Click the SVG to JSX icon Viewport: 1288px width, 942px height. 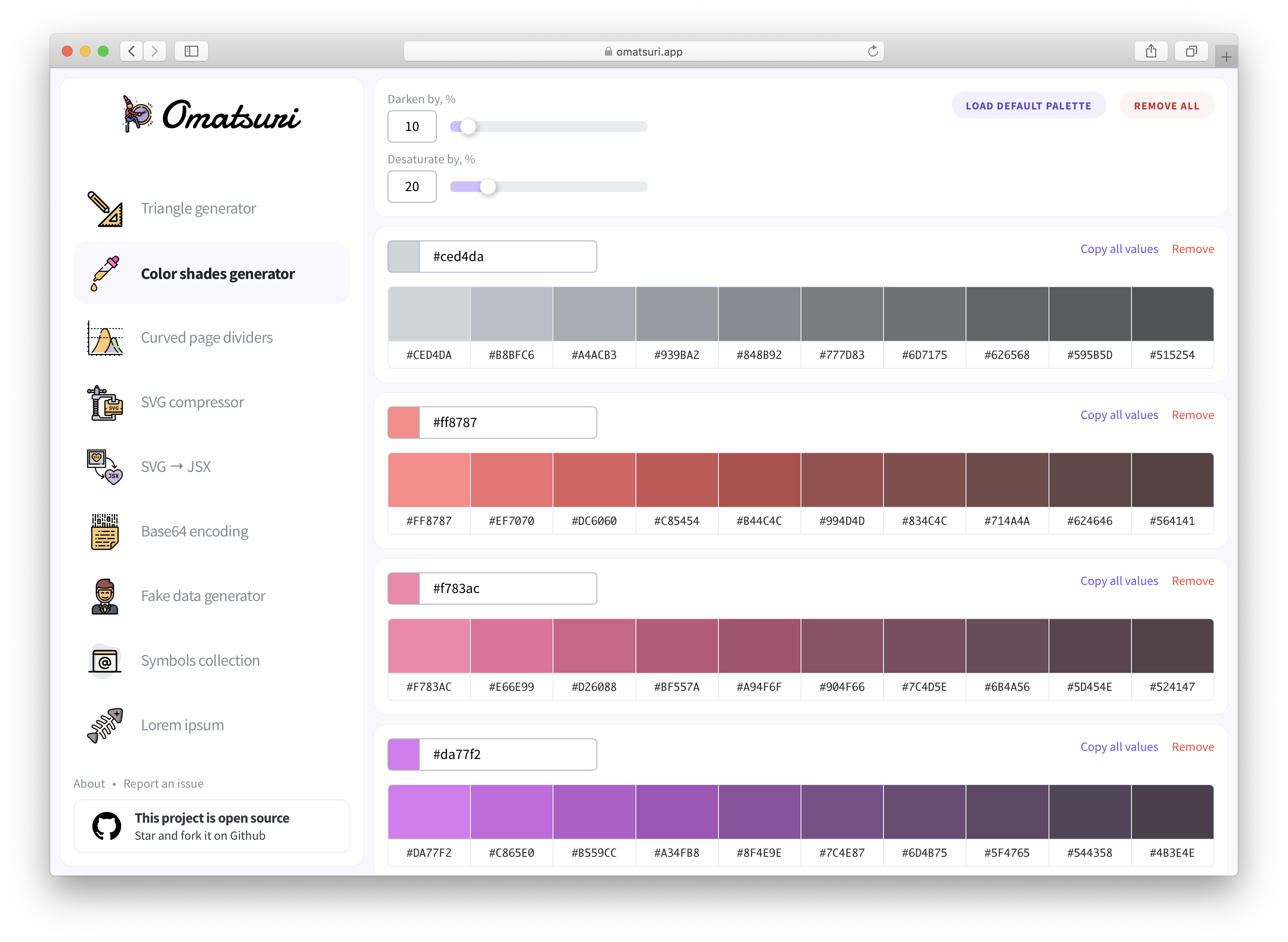point(105,467)
